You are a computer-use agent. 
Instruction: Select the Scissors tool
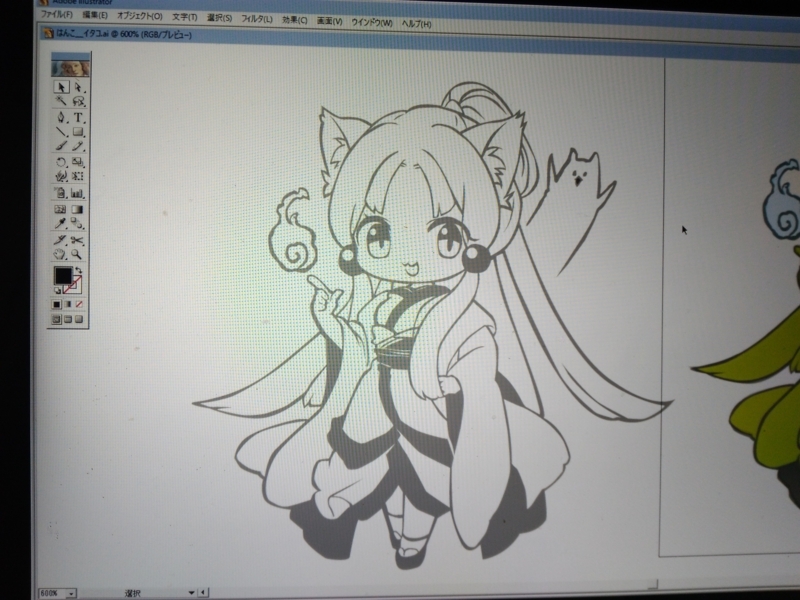point(78,240)
